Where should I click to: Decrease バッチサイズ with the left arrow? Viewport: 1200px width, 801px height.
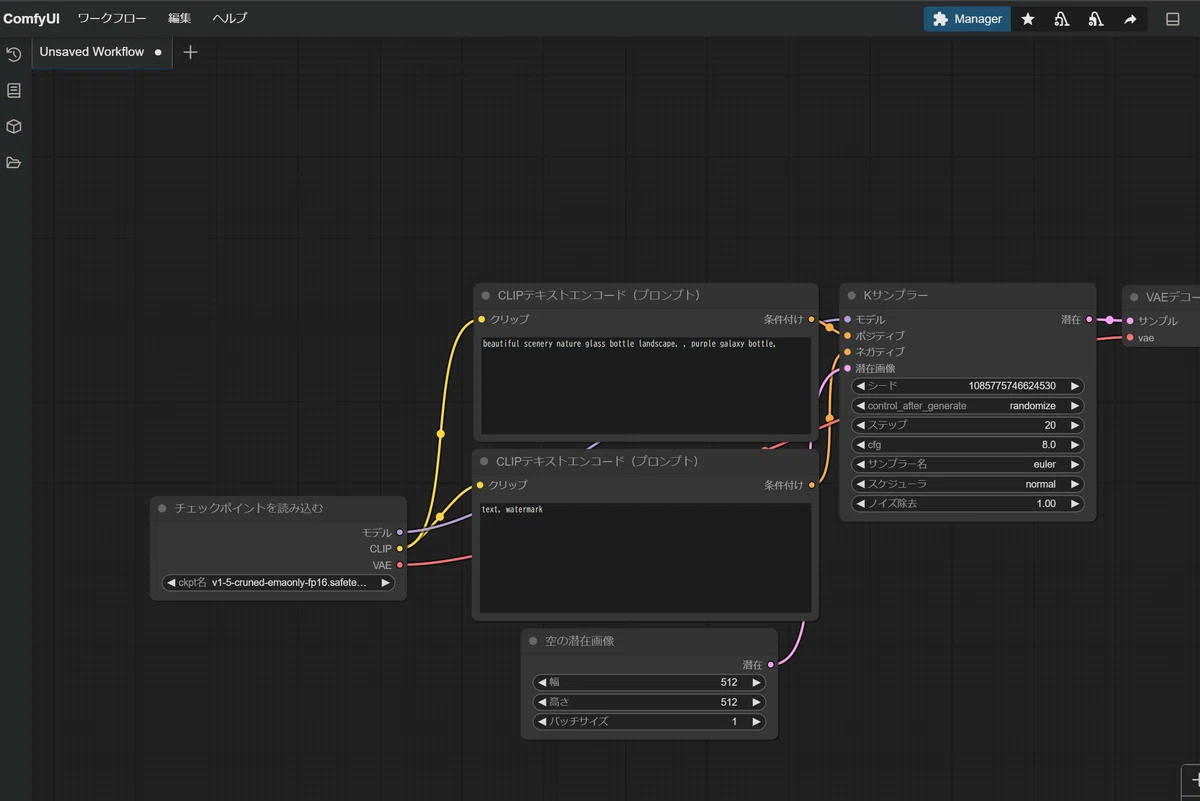click(542, 721)
